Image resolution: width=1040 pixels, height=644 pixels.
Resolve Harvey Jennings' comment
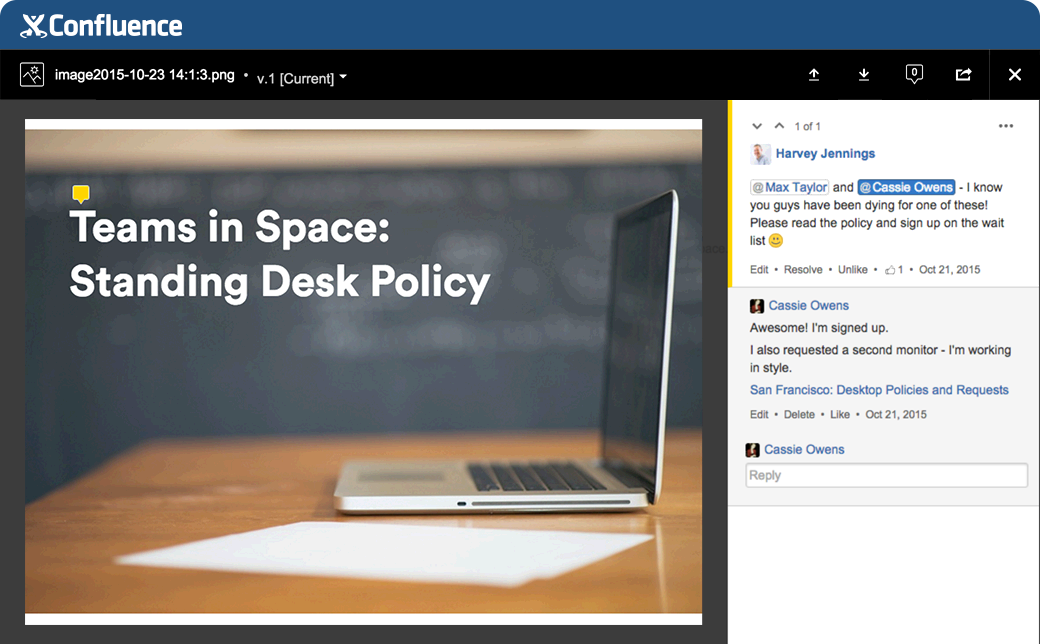(803, 270)
